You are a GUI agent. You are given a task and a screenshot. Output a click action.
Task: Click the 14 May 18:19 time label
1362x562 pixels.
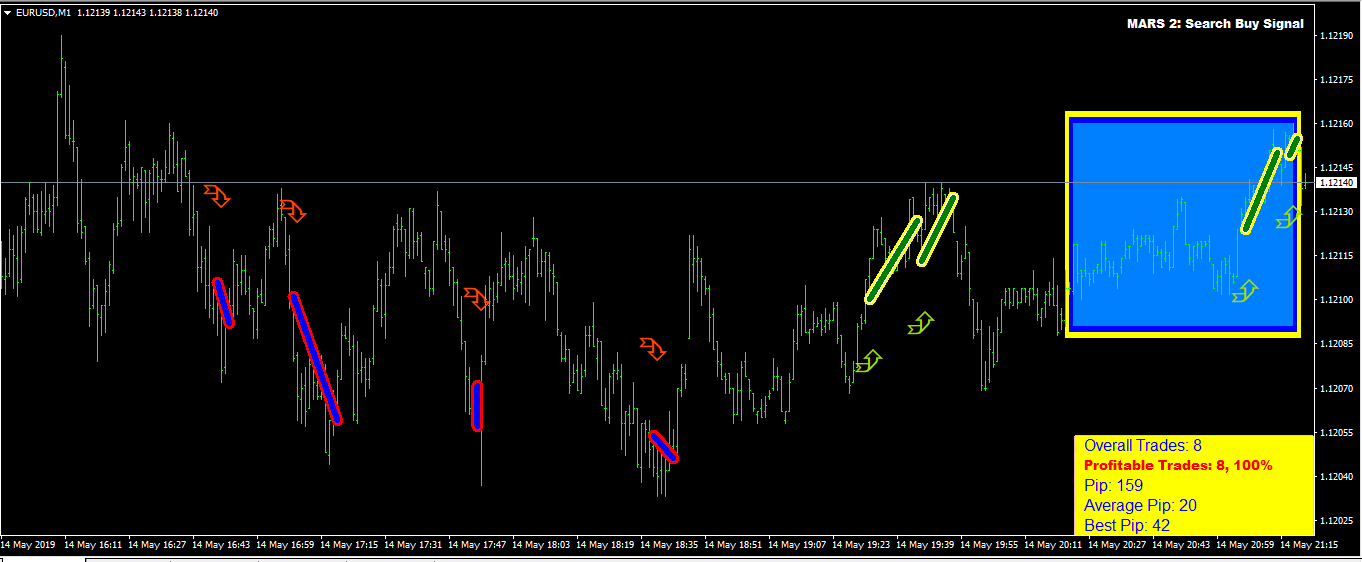pyautogui.click(x=605, y=546)
